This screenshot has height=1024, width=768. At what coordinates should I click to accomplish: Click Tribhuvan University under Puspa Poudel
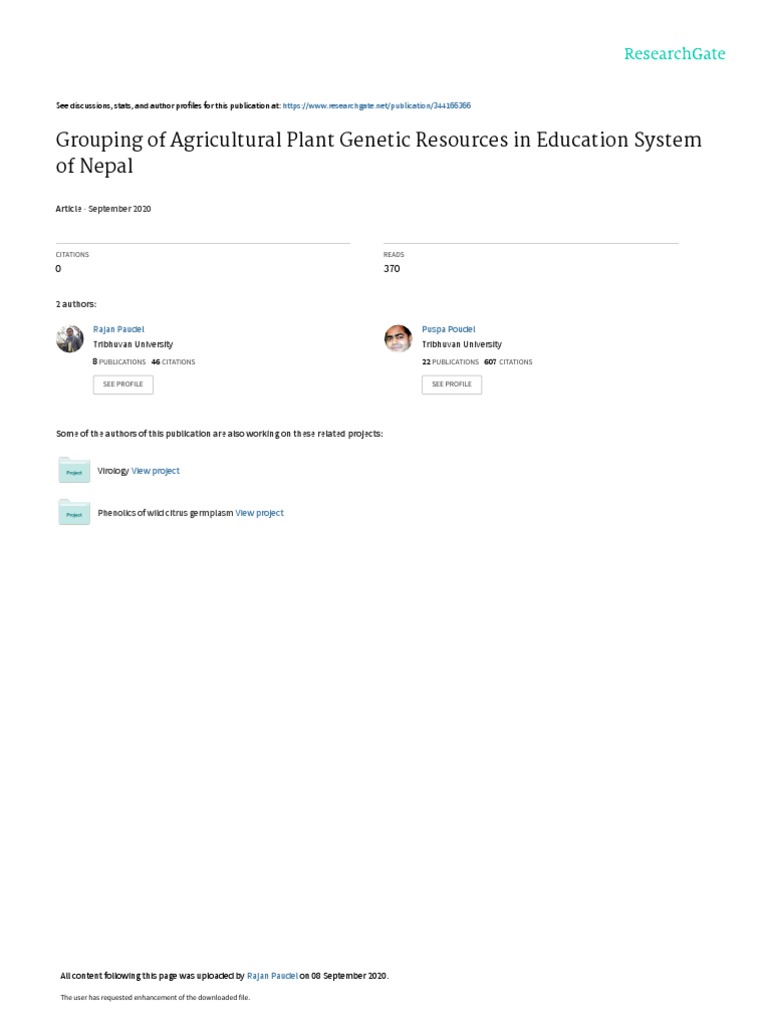pos(462,345)
